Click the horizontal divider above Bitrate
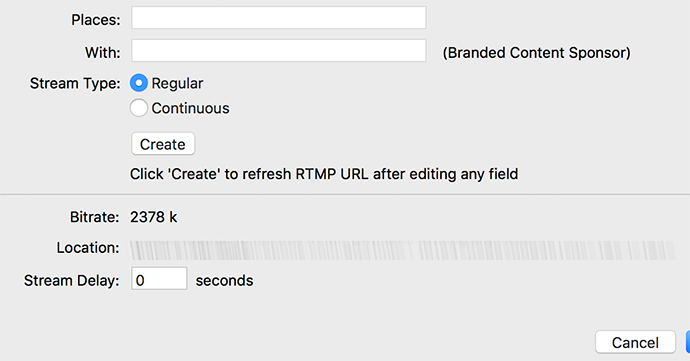Screen dimensions: 690x361 tap(345, 194)
